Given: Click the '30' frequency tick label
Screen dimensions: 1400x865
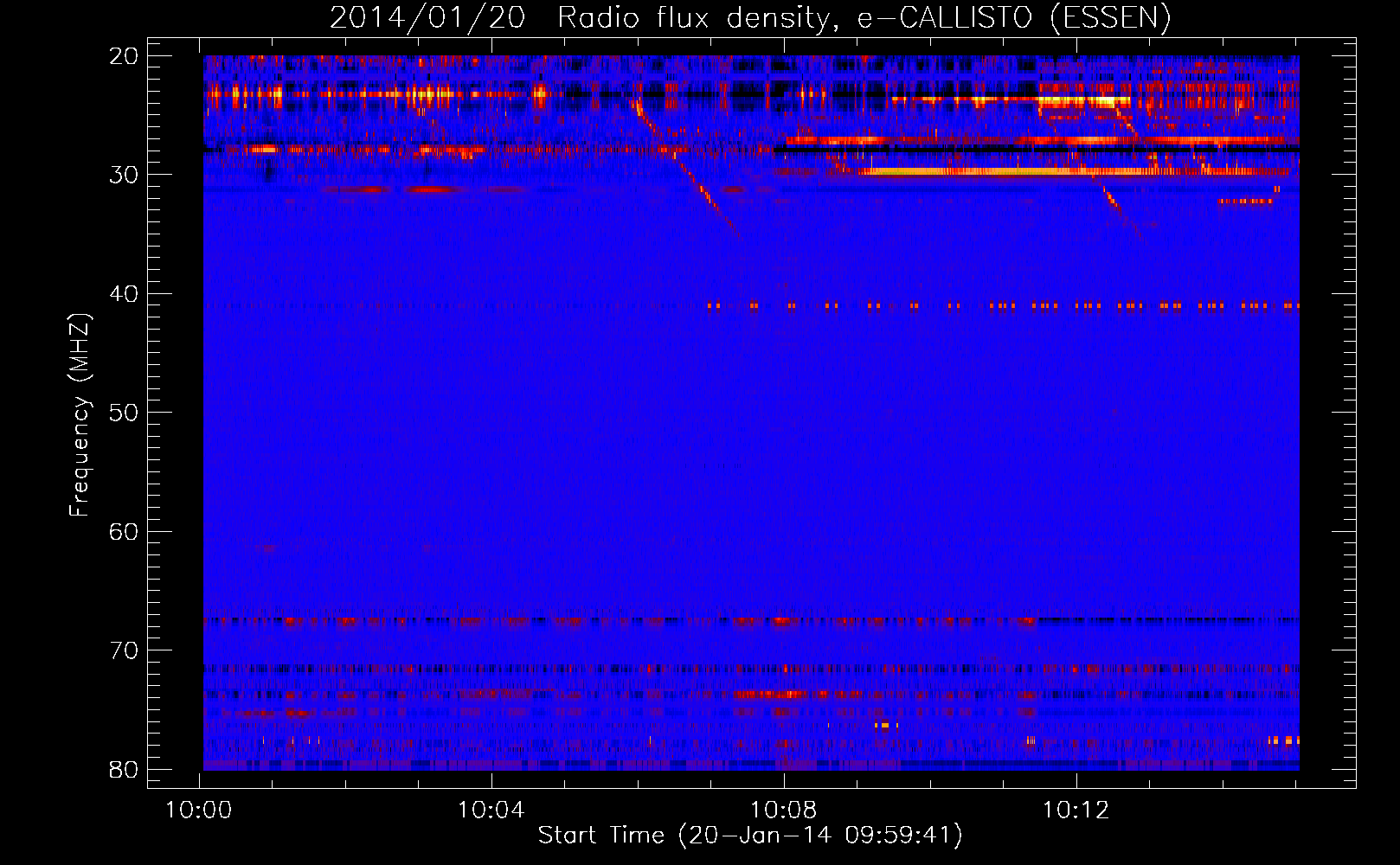Looking at the screenshot, I should [125, 175].
